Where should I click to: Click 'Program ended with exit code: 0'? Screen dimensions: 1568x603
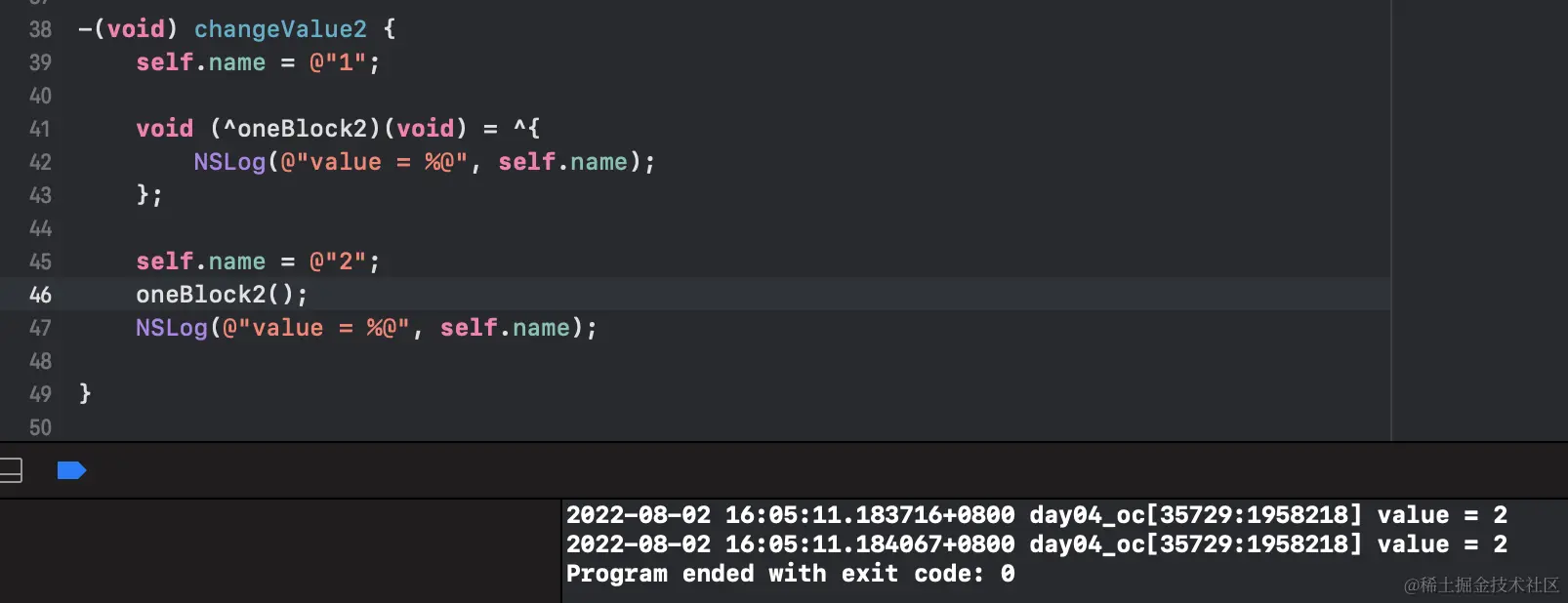pyautogui.click(x=791, y=574)
